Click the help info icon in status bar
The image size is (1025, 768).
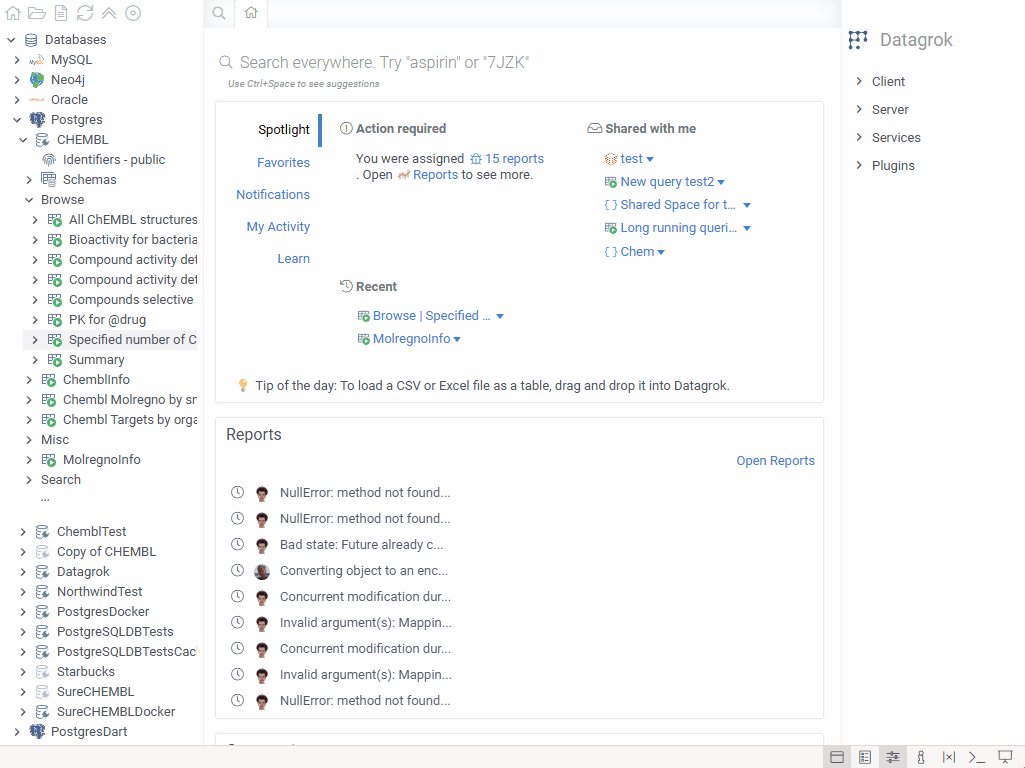pos(921,757)
